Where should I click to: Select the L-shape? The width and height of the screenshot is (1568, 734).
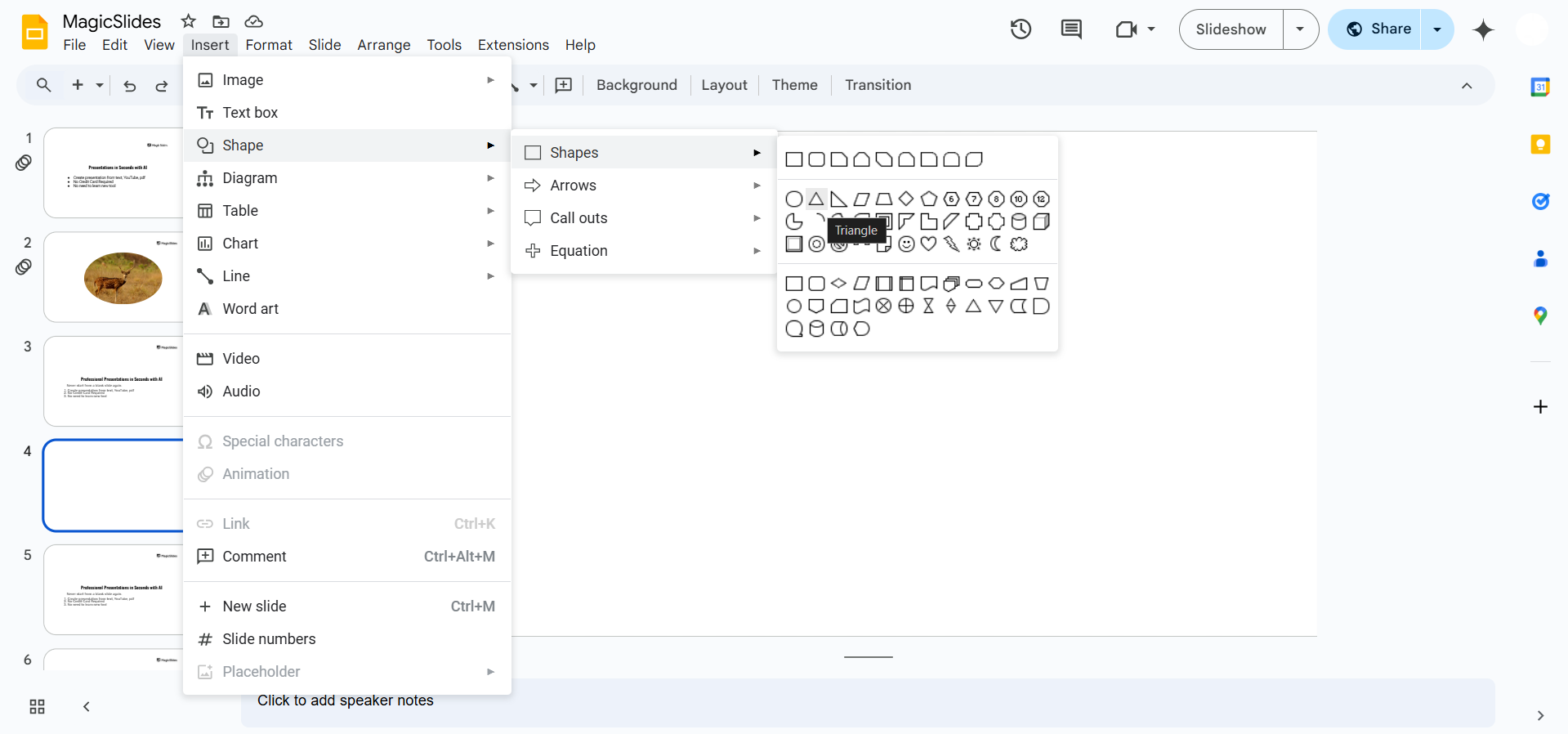pos(929,222)
